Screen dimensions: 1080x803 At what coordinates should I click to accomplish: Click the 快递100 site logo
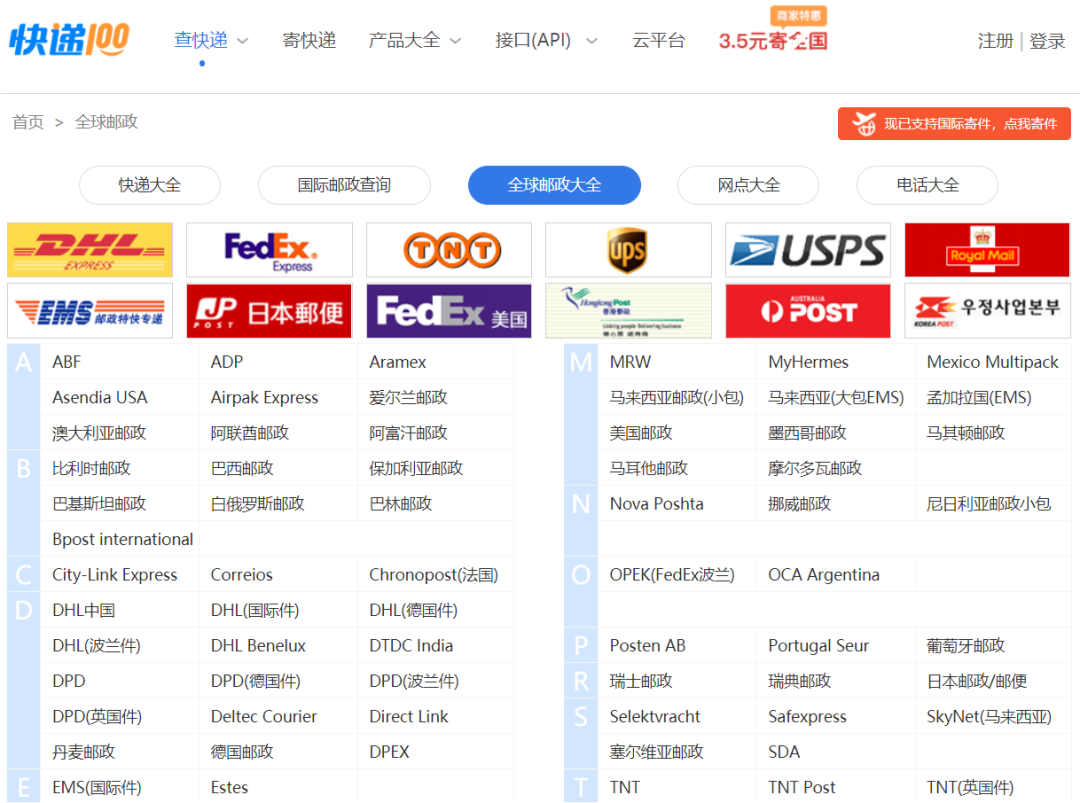(x=70, y=40)
